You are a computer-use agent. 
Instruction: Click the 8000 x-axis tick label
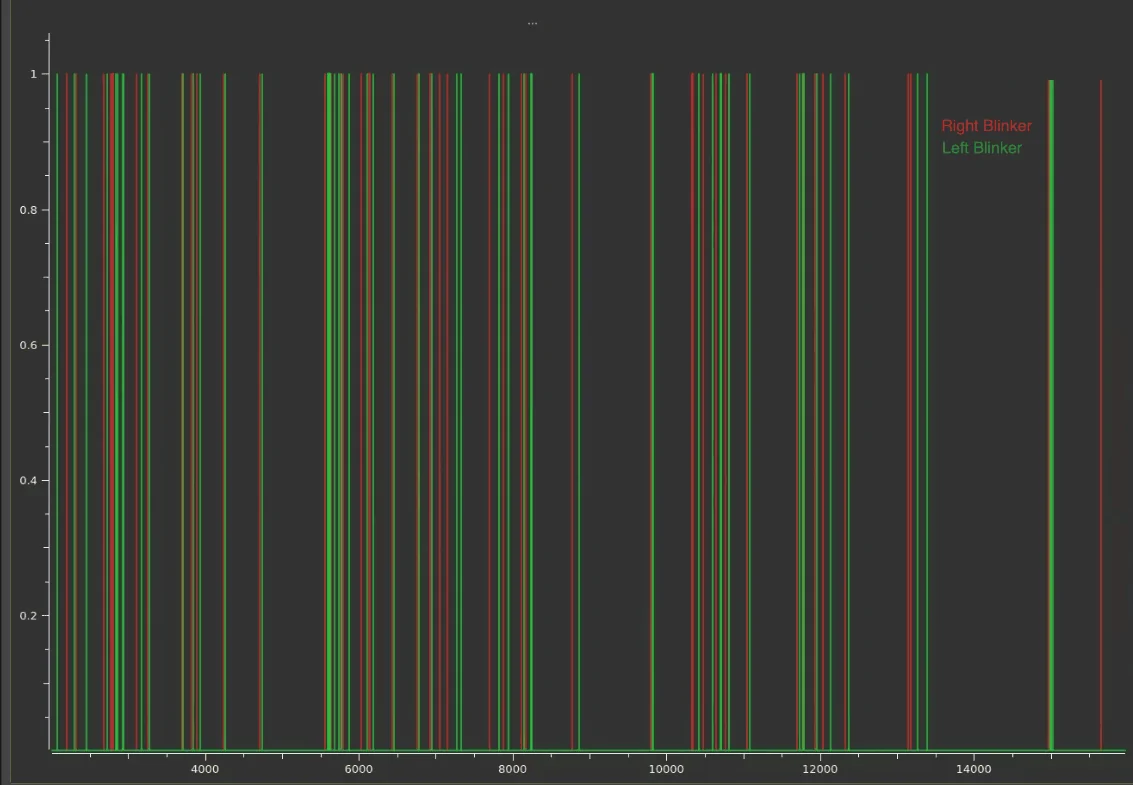(x=512, y=769)
